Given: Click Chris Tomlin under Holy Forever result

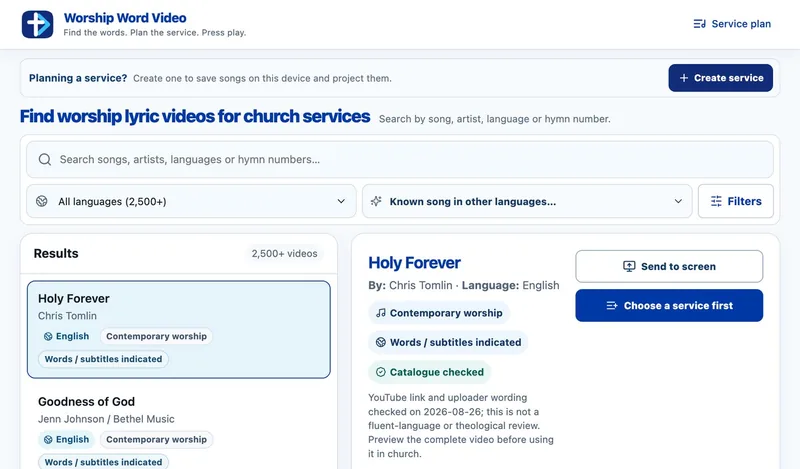Looking at the screenshot, I should point(67,316).
